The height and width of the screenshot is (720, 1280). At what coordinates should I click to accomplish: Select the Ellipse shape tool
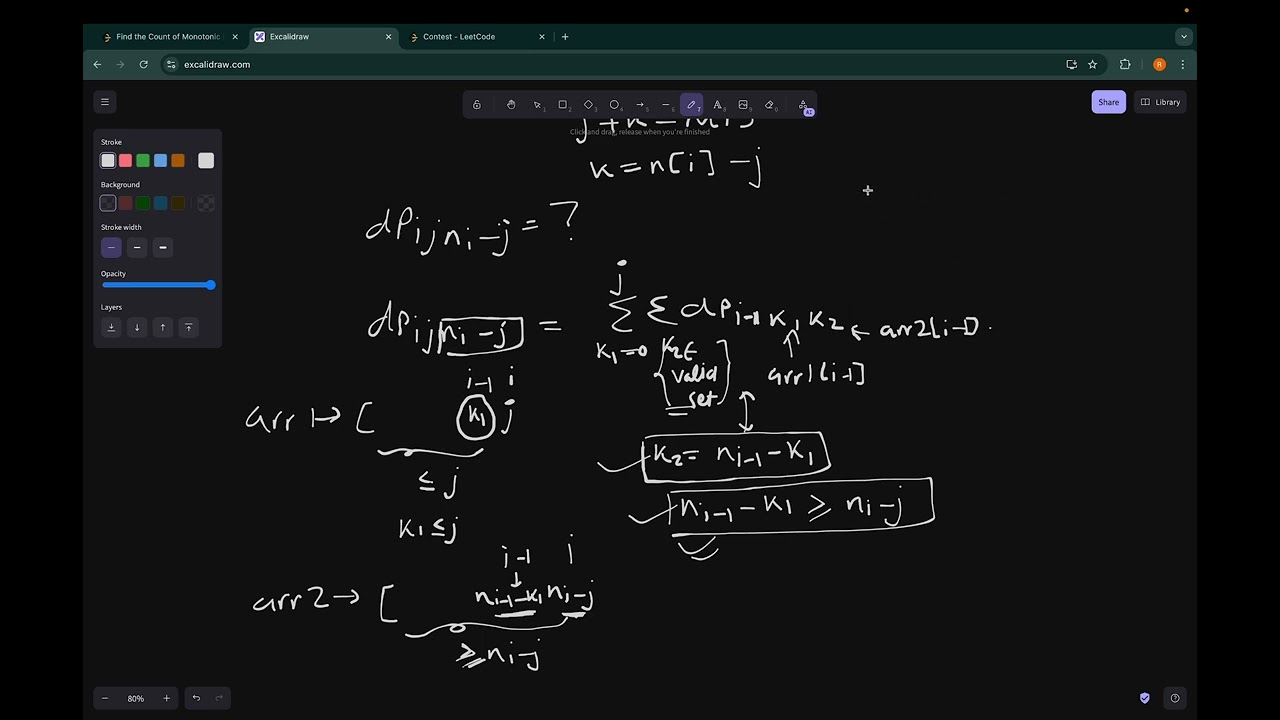tap(615, 105)
